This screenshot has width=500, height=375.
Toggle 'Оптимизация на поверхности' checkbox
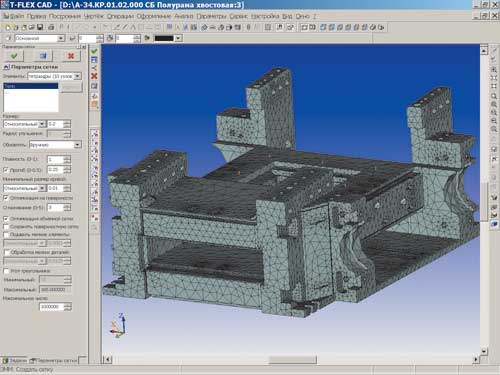coord(6,198)
